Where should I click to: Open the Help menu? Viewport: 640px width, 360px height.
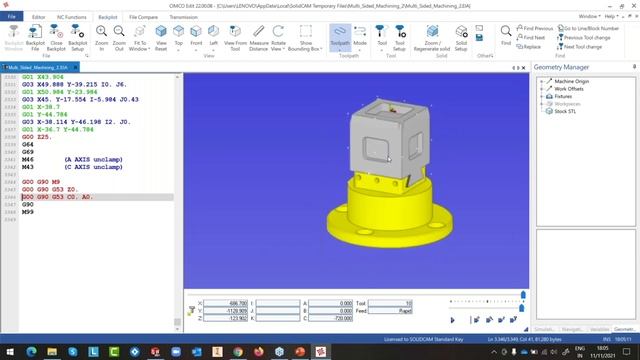[611, 16]
